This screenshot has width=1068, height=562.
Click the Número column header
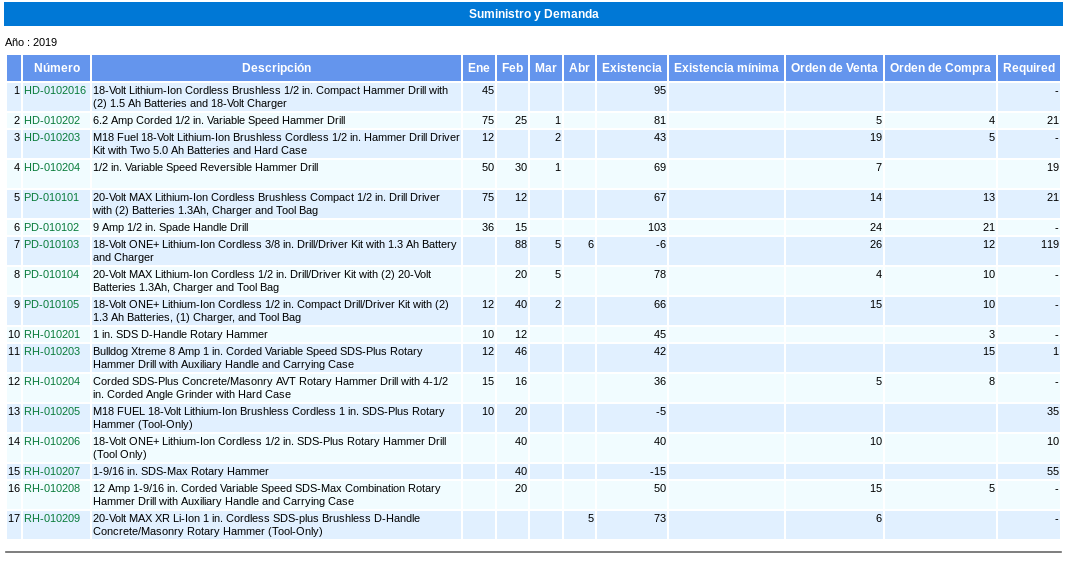click(57, 67)
